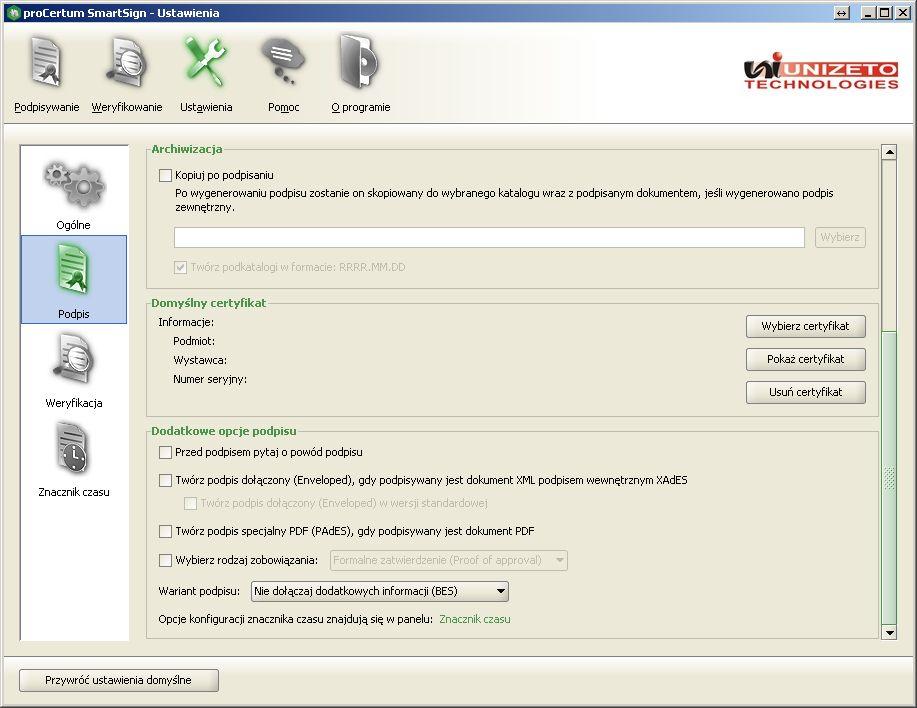Switch to the Znacznik czasu tab label
This screenshot has width=917, height=708.
click(x=74, y=492)
